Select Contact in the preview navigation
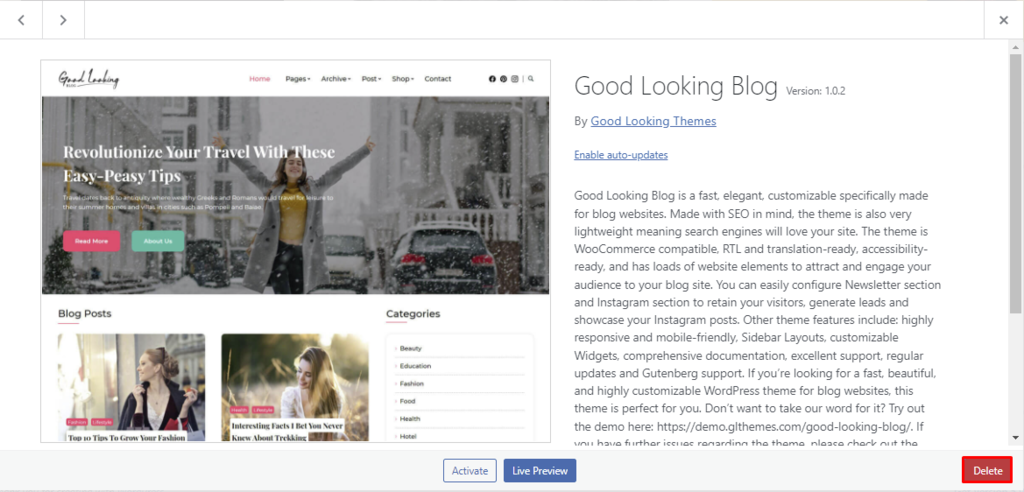1024x492 pixels. pos(438,79)
